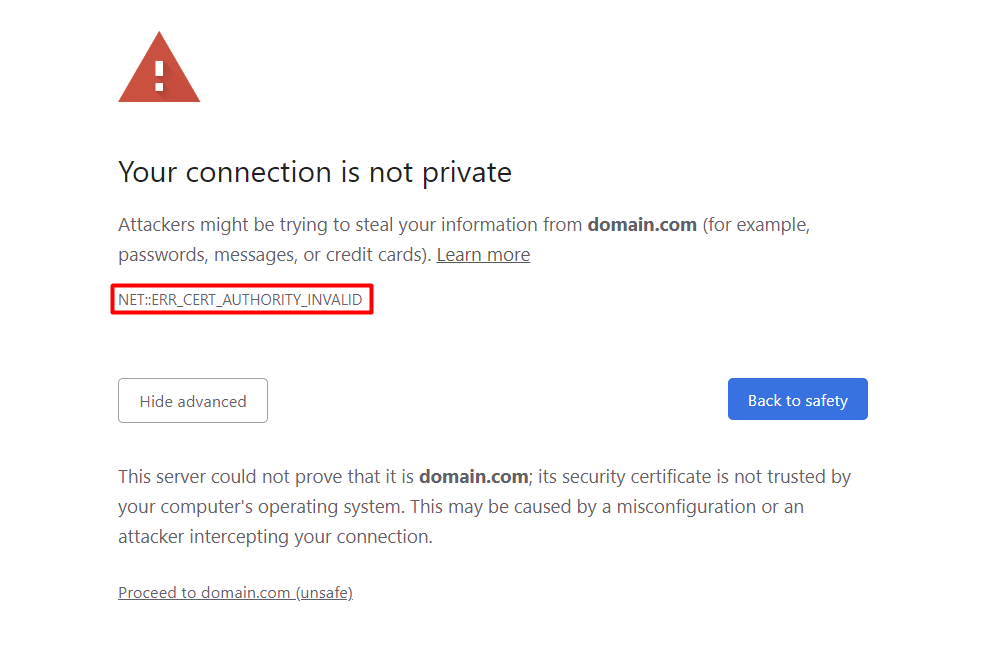Click the bold domain.com in the server explanation paragraph

[473, 476]
